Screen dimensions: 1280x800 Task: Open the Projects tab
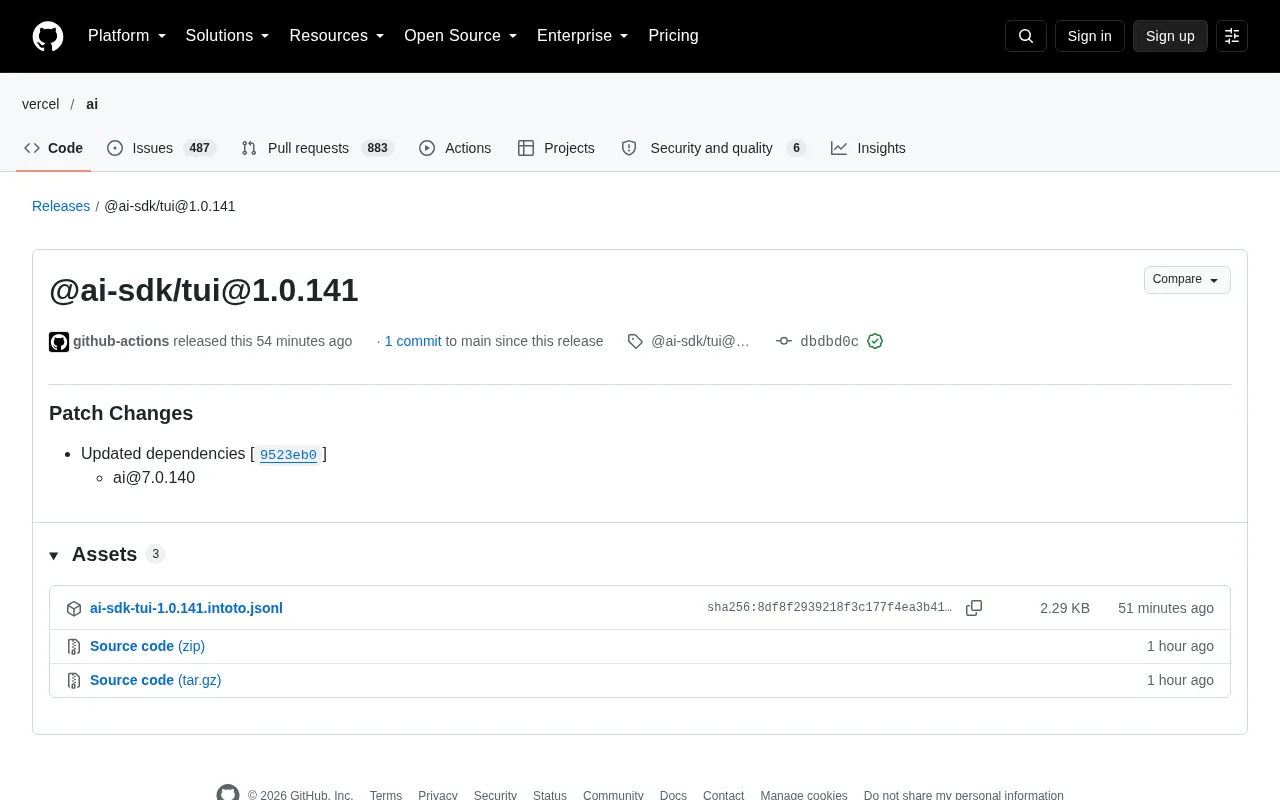[x=556, y=148]
